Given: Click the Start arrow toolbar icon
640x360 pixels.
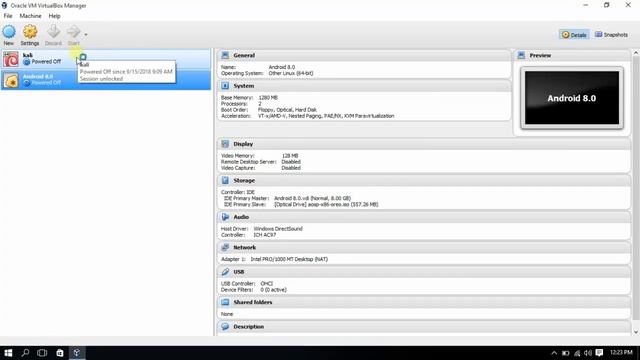Looking at the screenshot, I should point(73,32).
